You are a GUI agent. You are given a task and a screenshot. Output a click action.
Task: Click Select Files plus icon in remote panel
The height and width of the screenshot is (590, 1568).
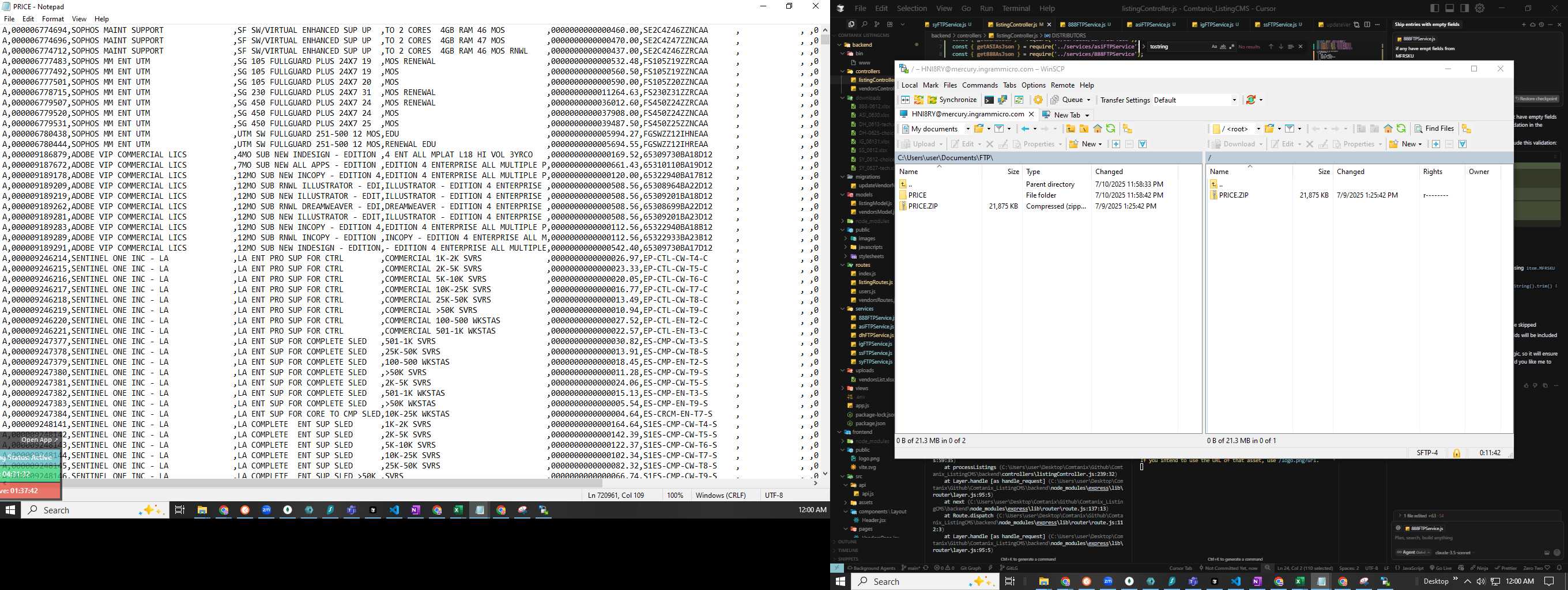(1436, 144)
